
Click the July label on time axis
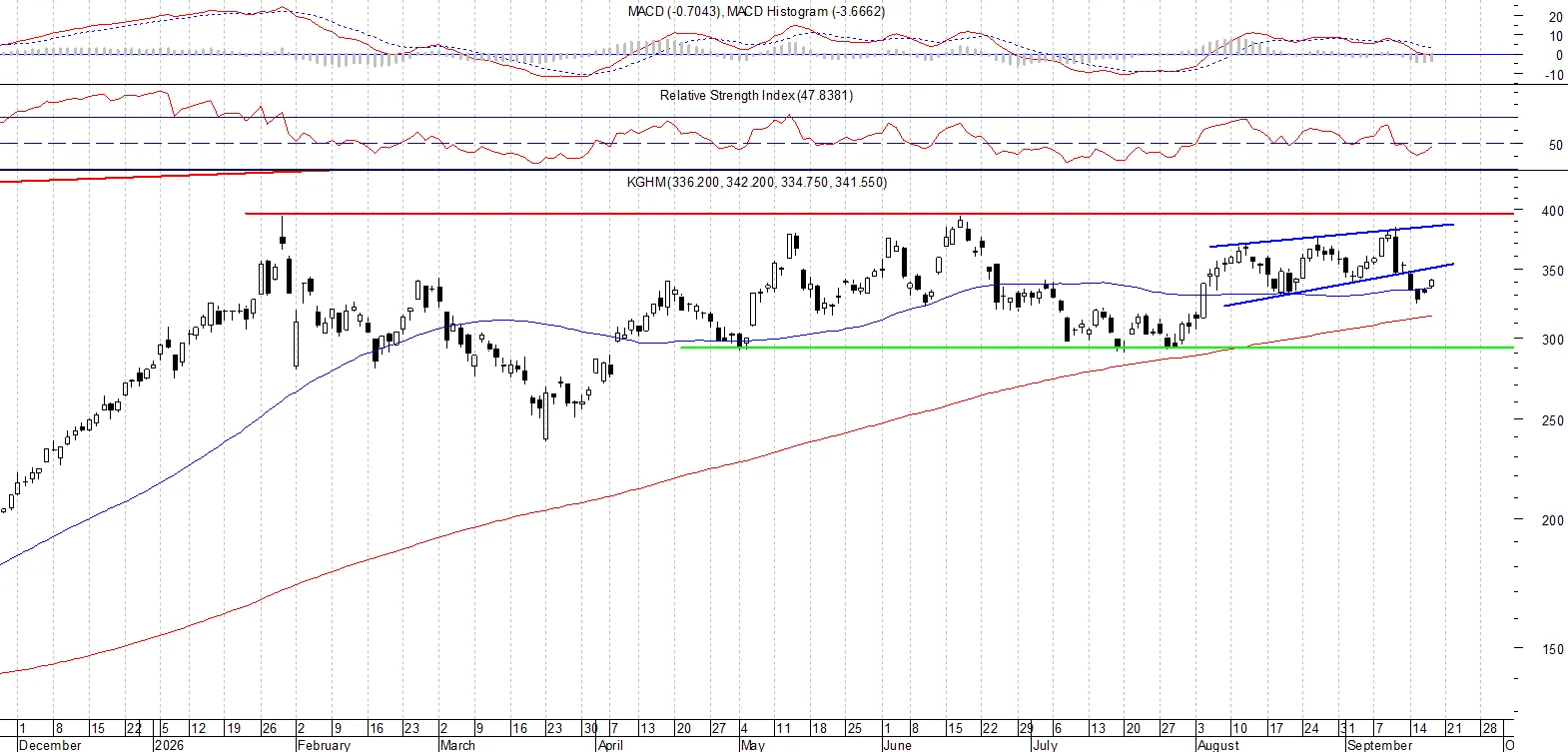1045,745
